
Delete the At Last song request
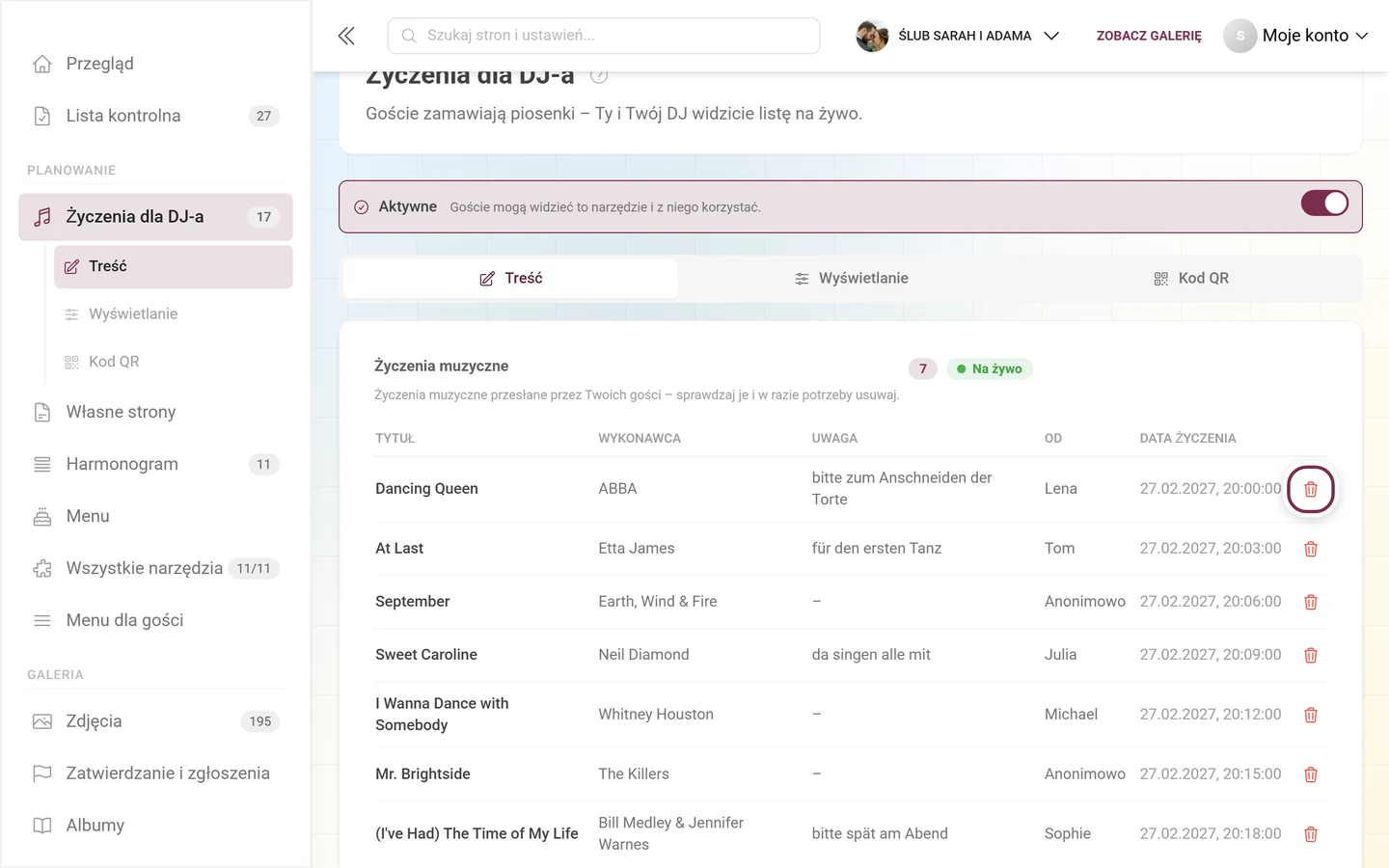[1311, 549]
